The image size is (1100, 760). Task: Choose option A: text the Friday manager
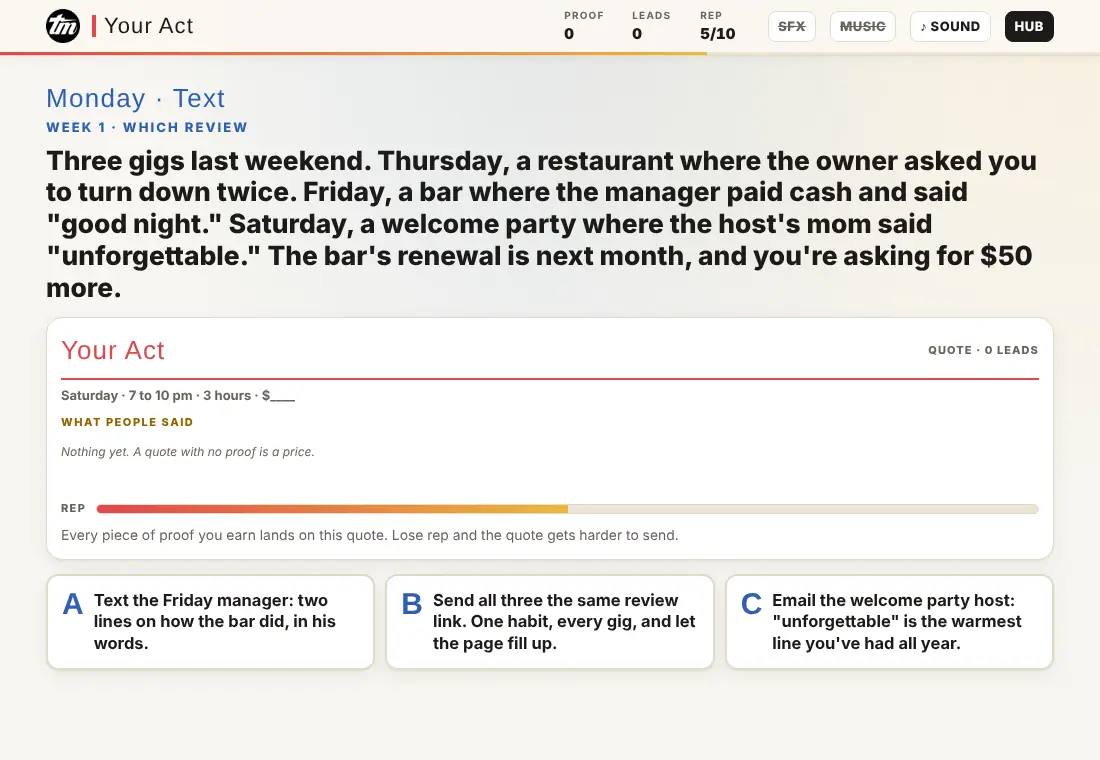[x=210, y=622]
